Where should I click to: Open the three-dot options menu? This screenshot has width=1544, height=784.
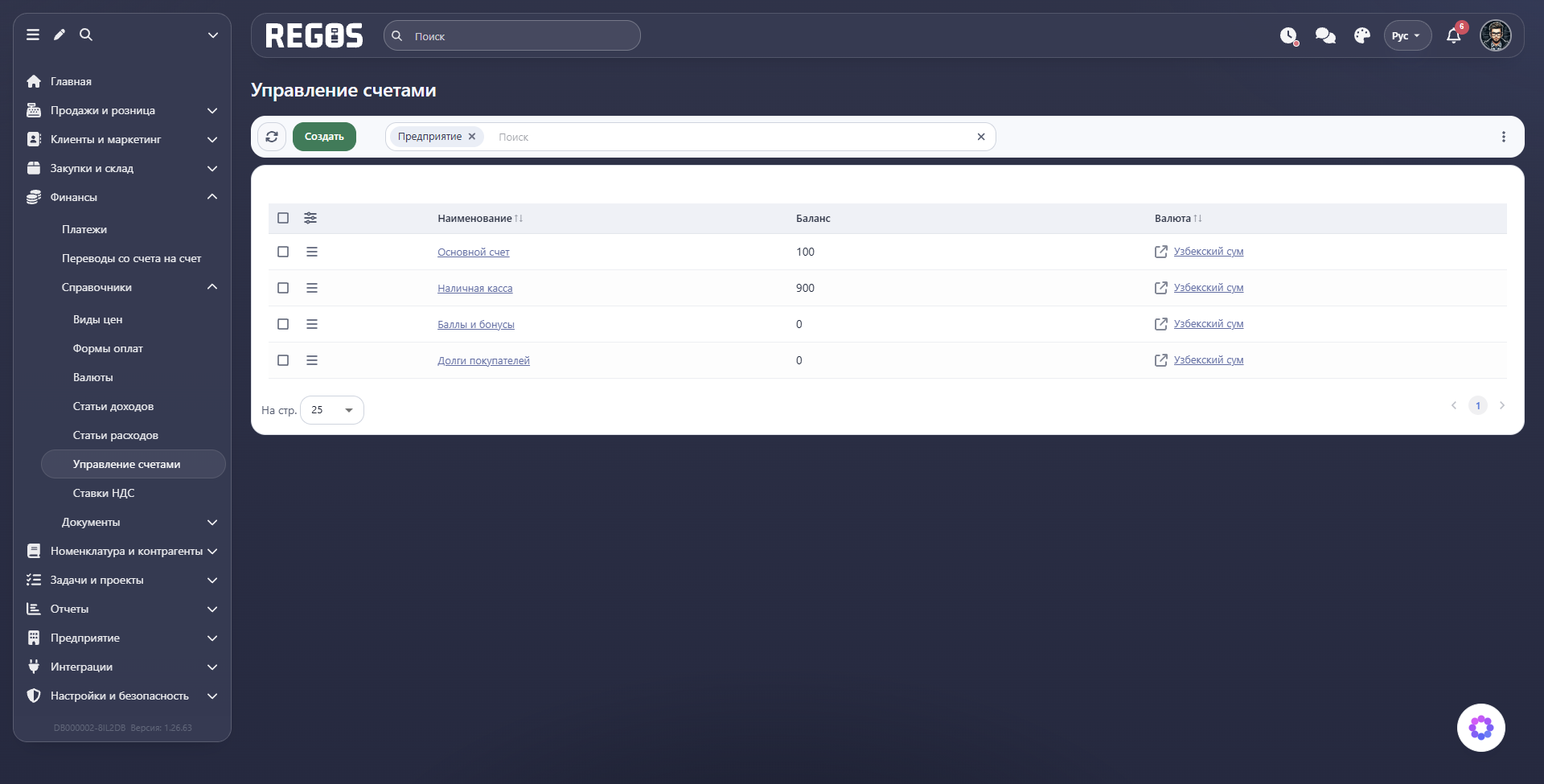click(1504, 137)
